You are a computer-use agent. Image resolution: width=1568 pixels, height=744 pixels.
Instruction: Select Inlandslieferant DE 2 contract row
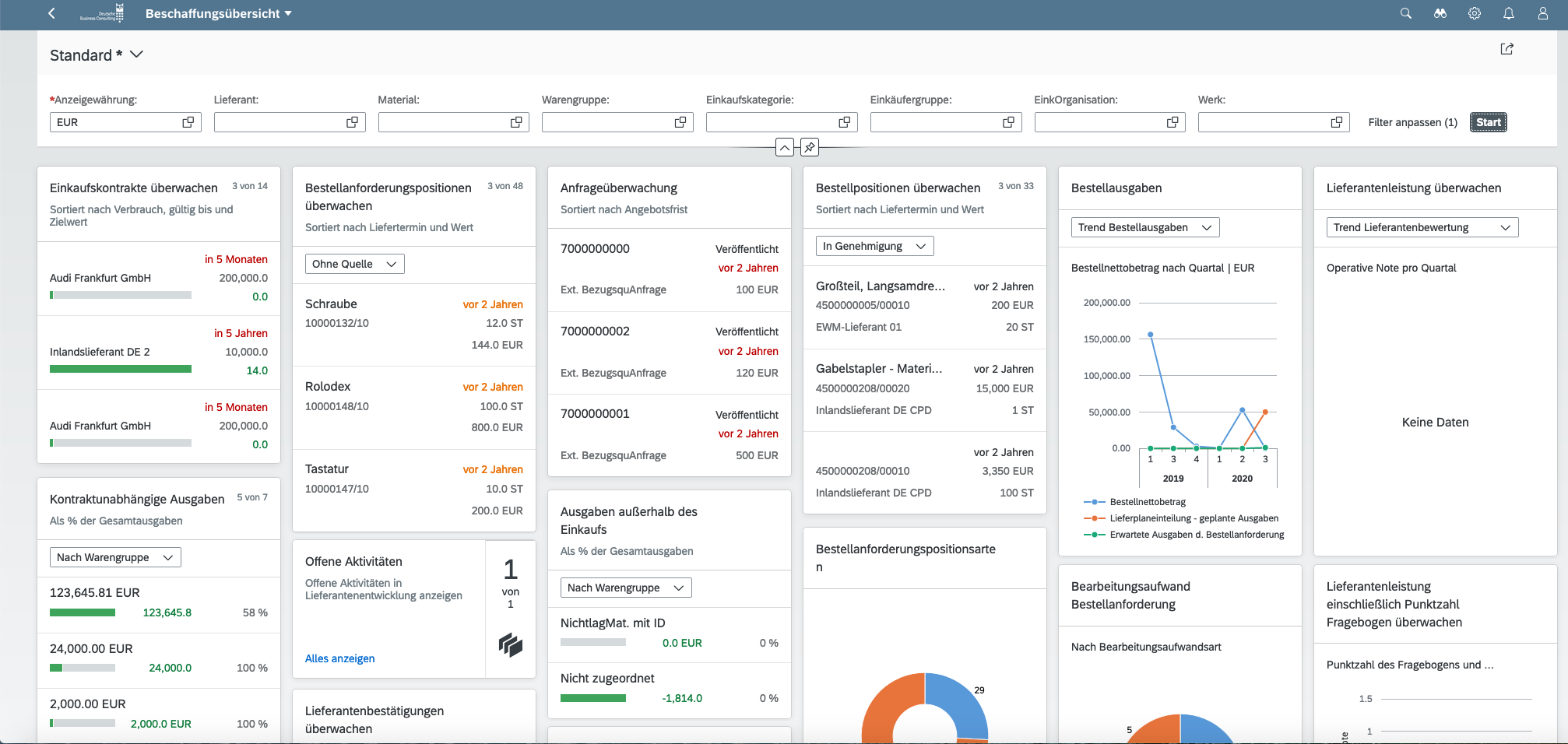[159, 353]
